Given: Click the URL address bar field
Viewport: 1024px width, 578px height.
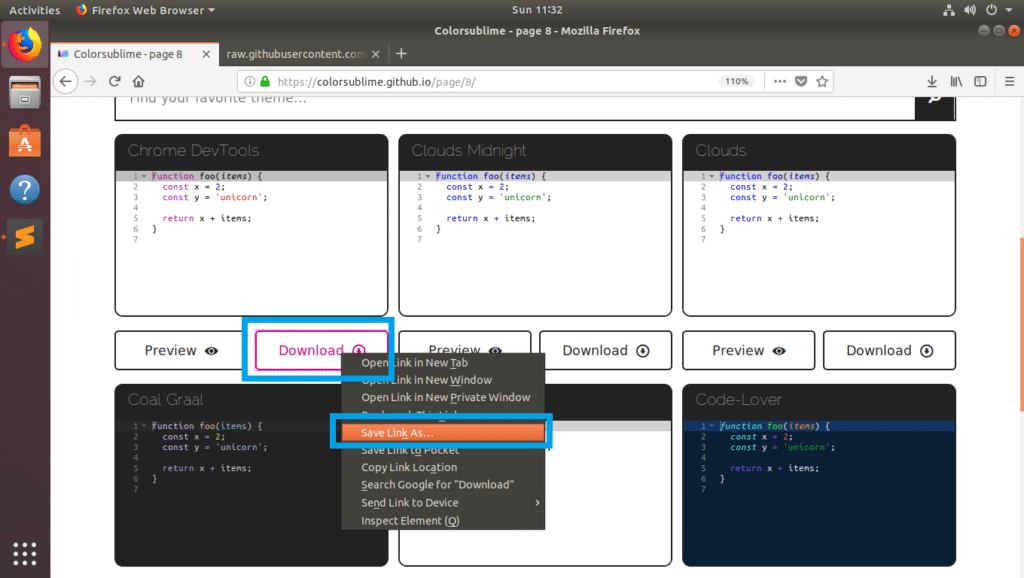Looking at the screenshot, I should click(x=490, y=81).
